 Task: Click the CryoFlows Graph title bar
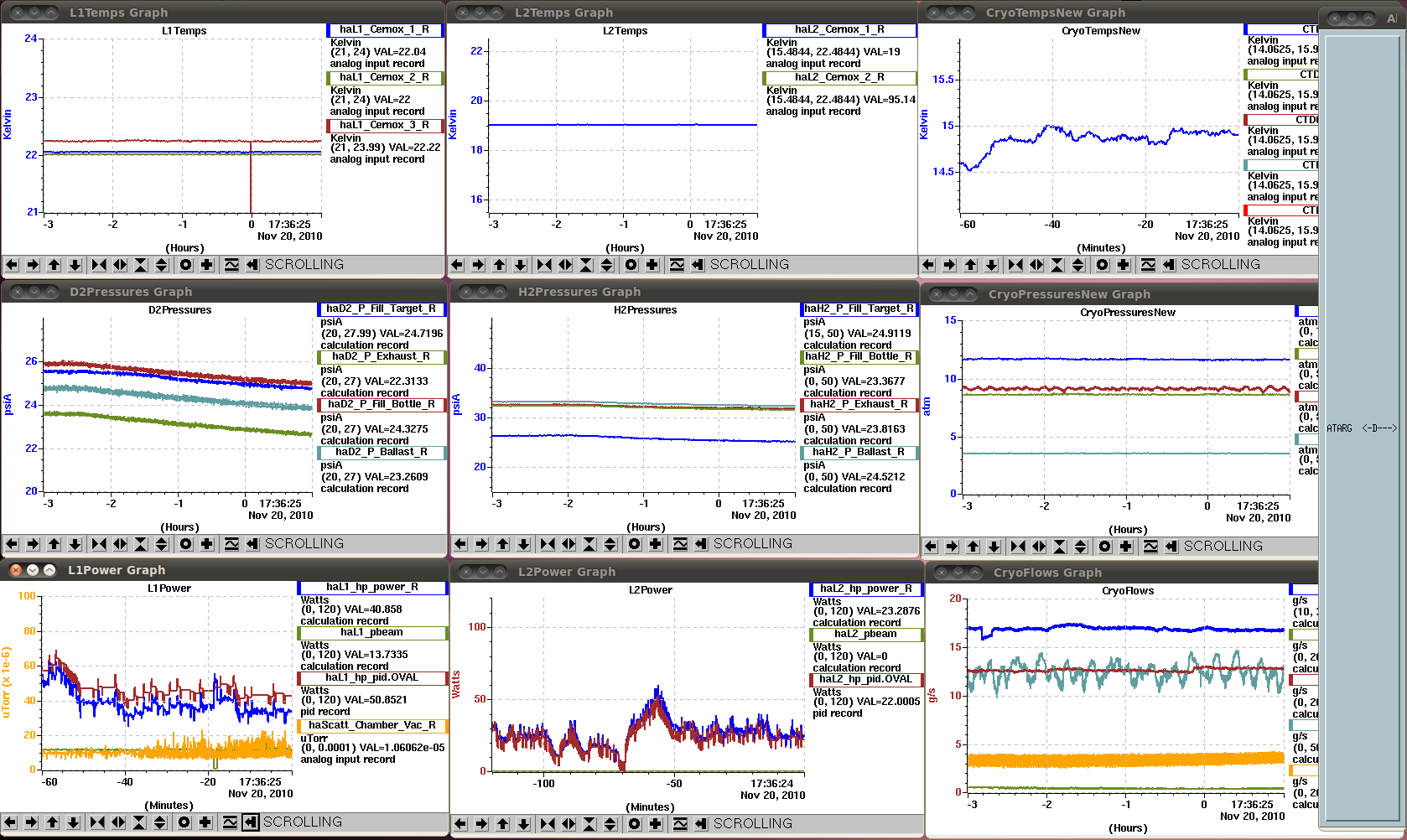(x=1124, y=573)
